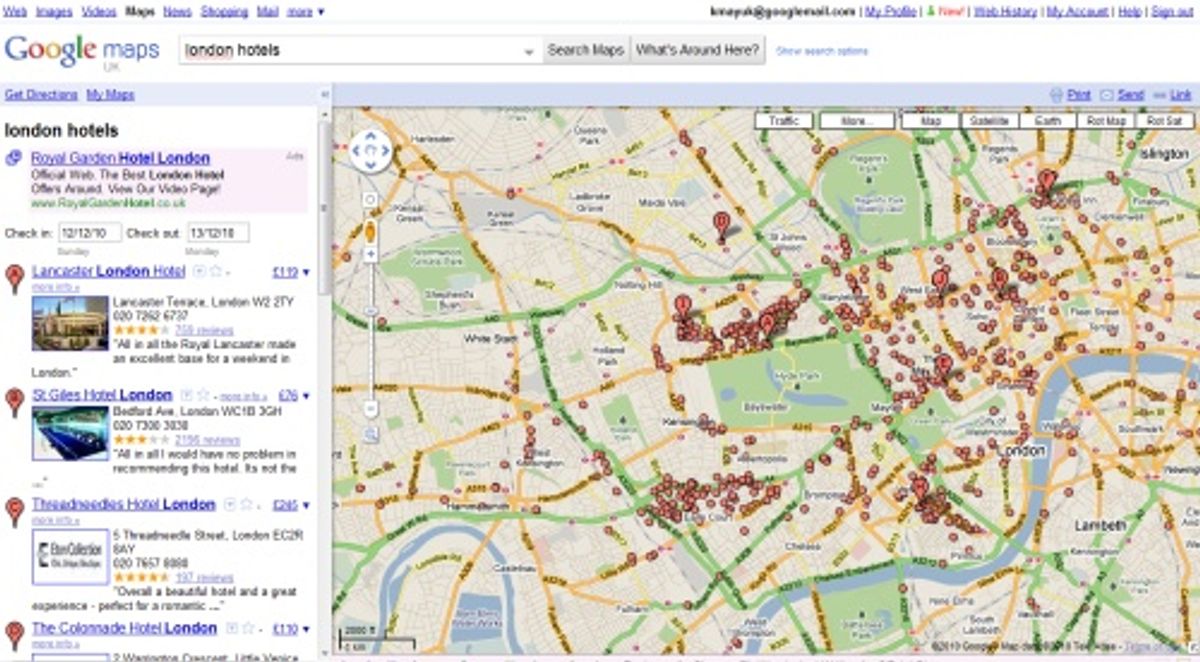Expand the more info dropdown for St Giles Hotel London
Viewport: 1200px width, 662px height.
point(244,395)
